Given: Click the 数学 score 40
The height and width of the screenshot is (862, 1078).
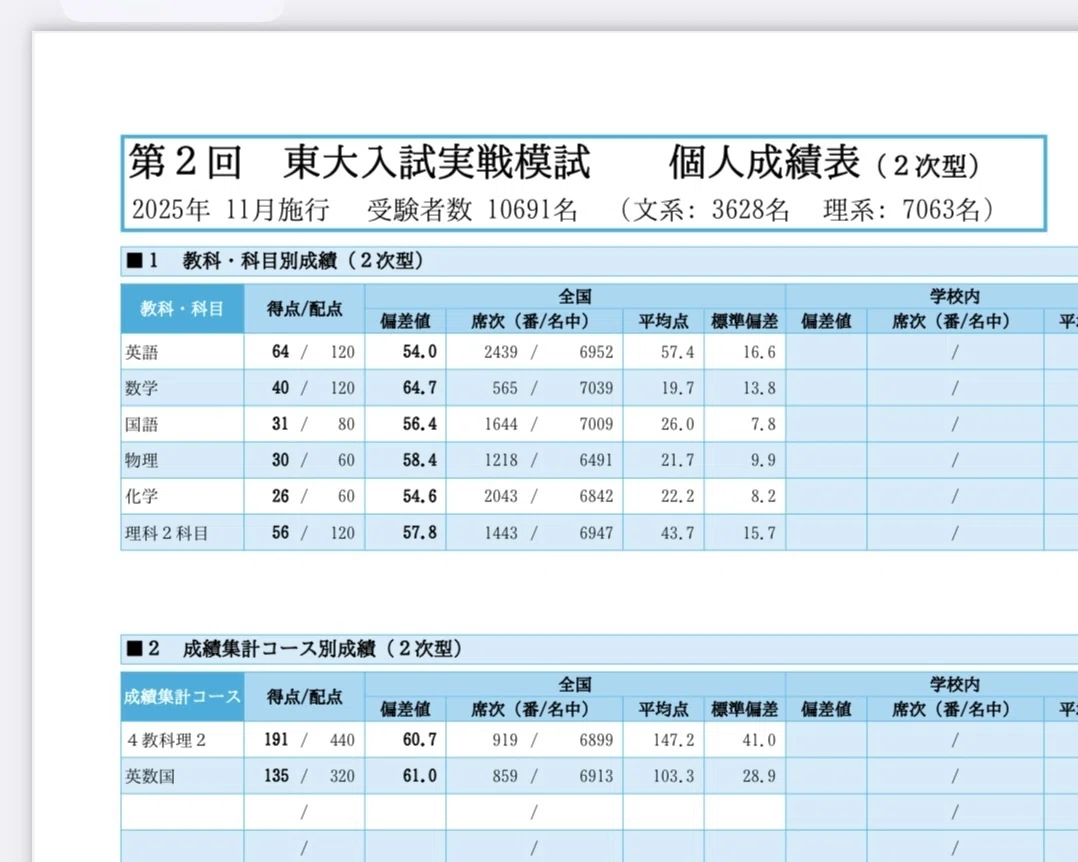Looking at the screenshot, I should click(280, 388).
